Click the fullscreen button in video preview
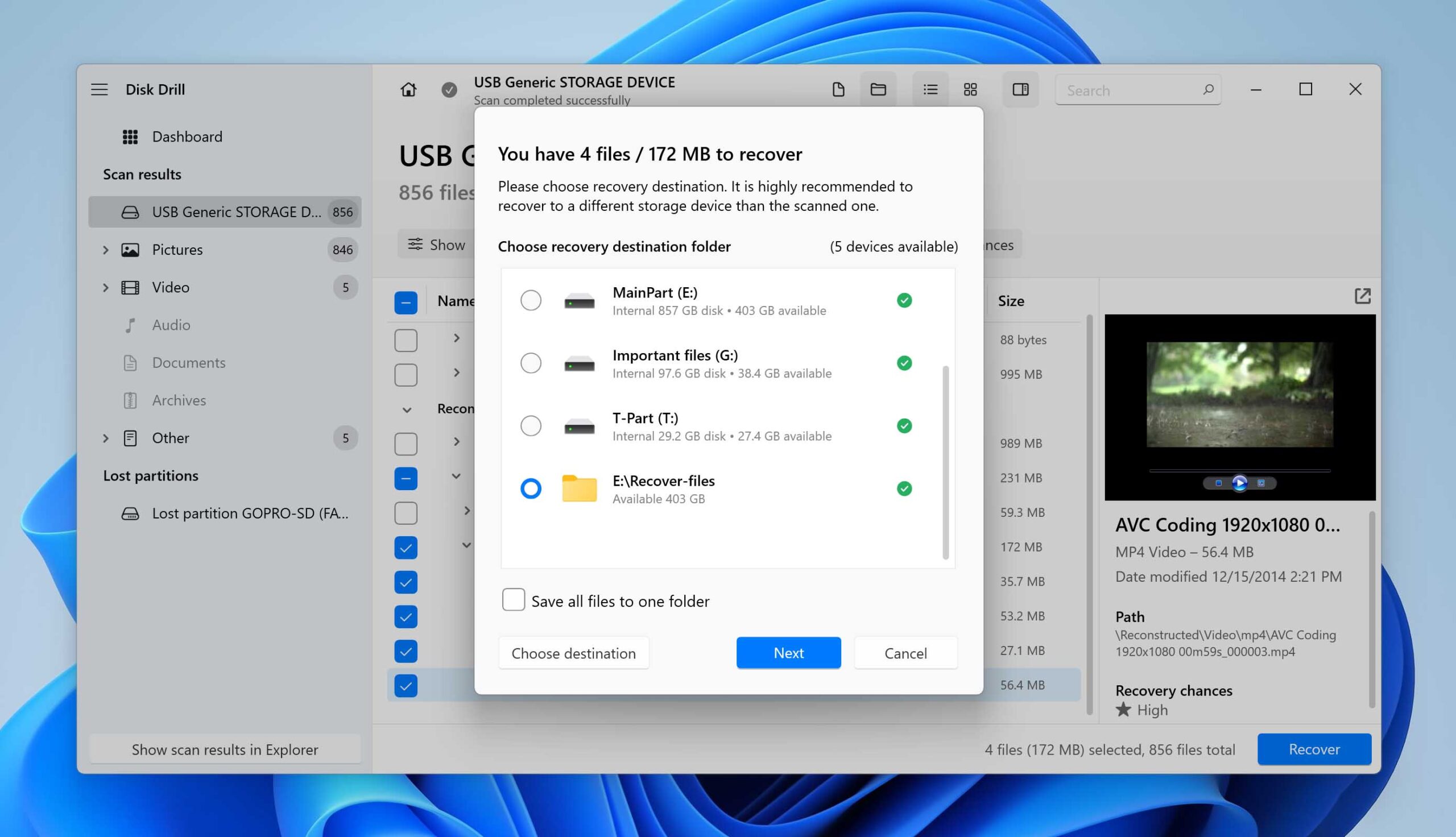Screen dimensions: 1456x837 tap(1260, 483)
